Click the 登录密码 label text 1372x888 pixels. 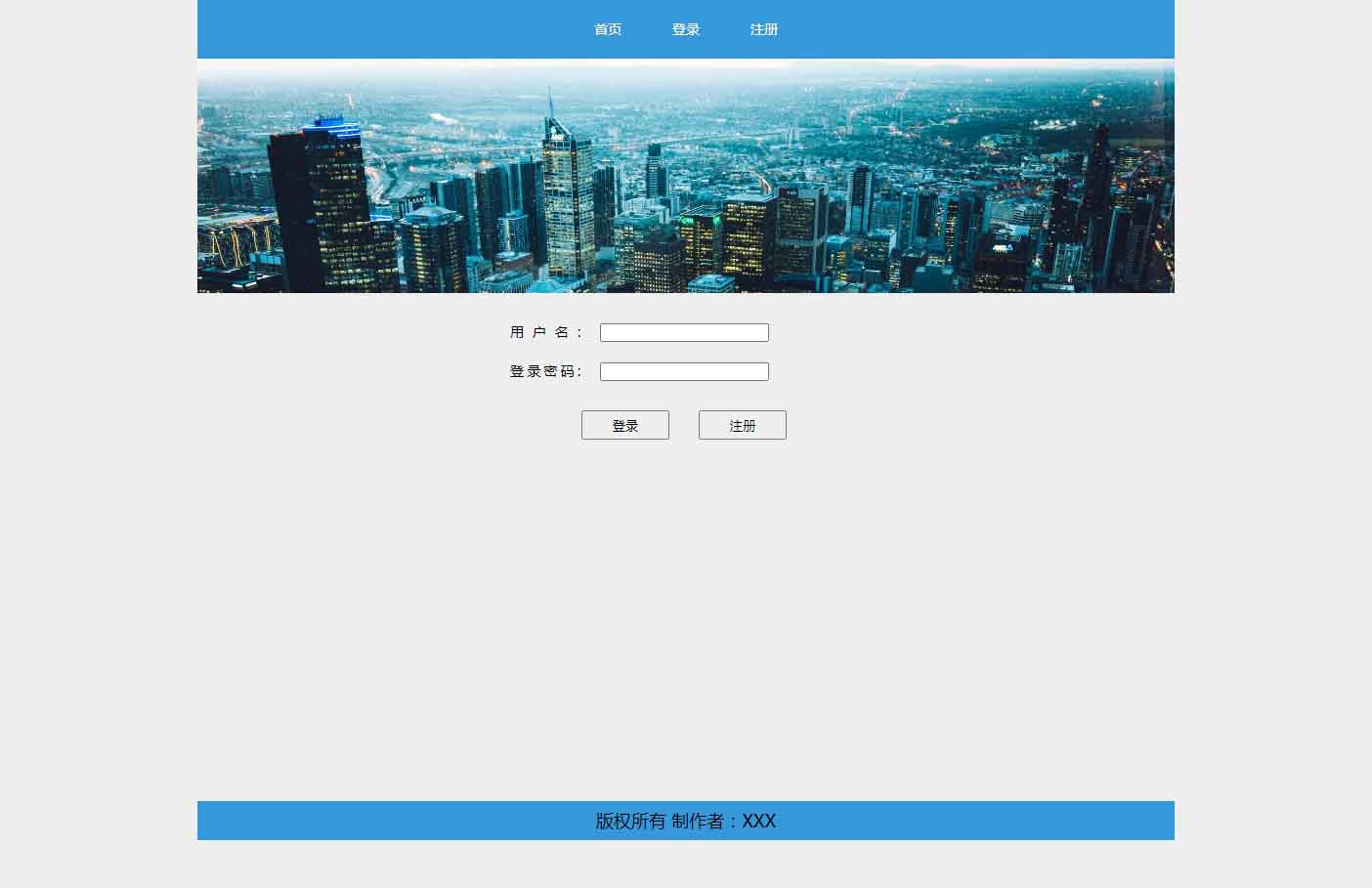click(x=545, y=371)
